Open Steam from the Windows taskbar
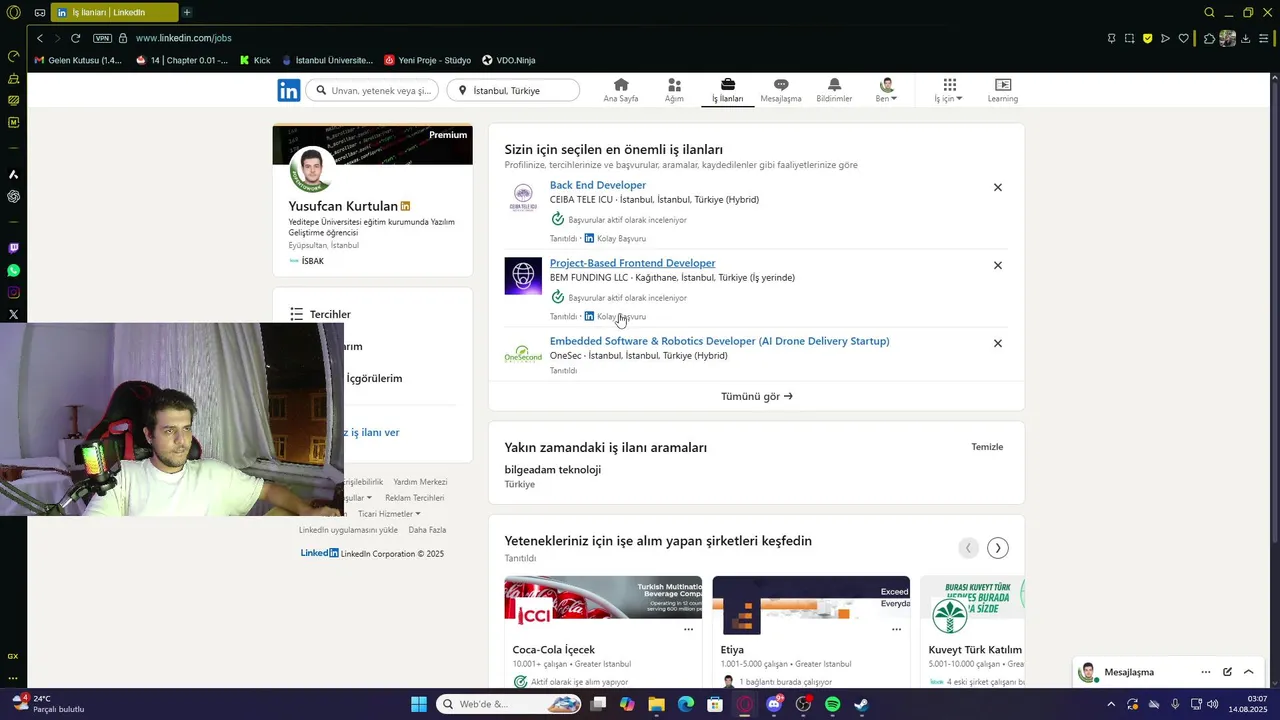Screen dimensions: 1280x720 [861, 704]
